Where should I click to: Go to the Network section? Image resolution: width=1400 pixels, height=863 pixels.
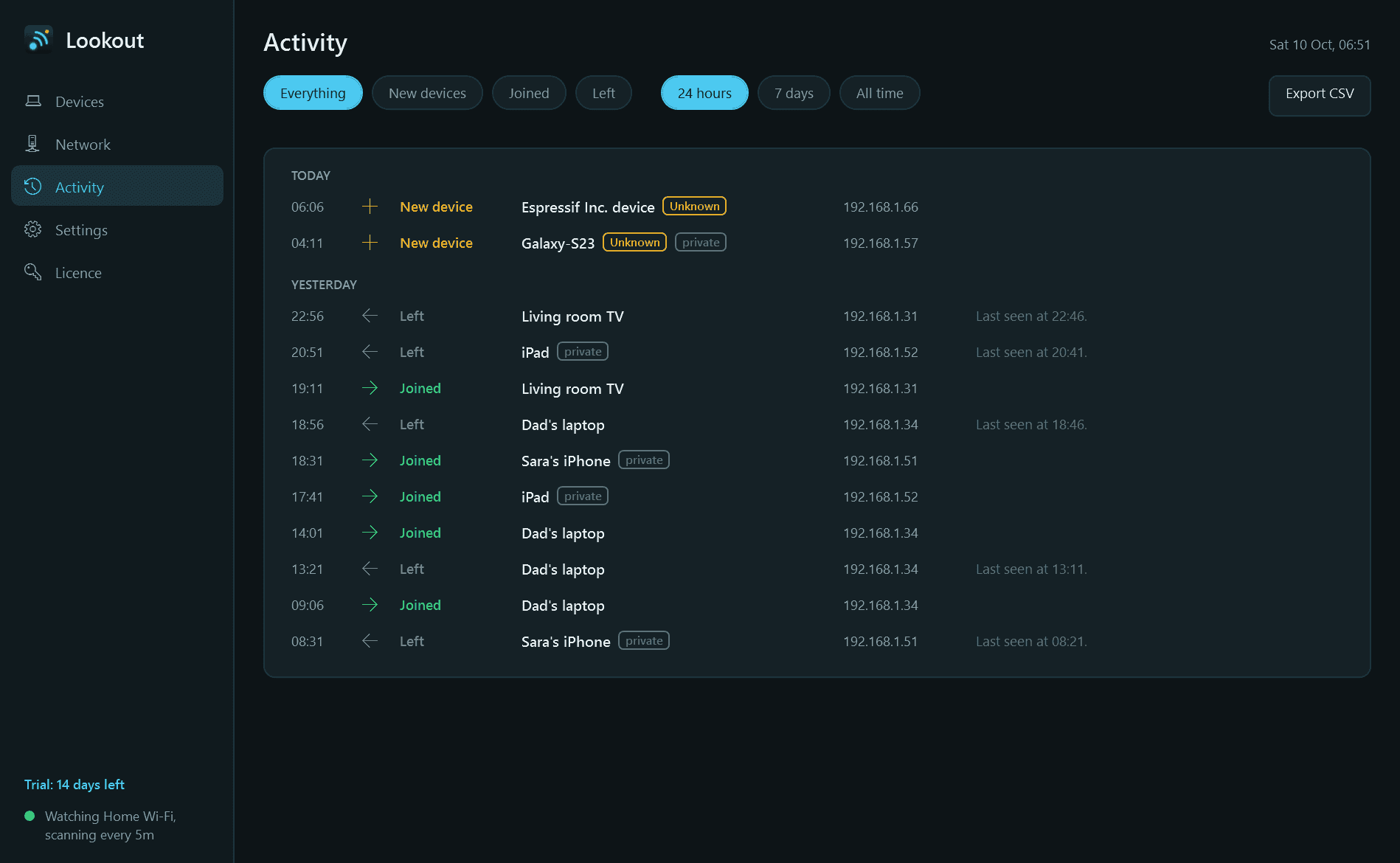click(117, 144)
